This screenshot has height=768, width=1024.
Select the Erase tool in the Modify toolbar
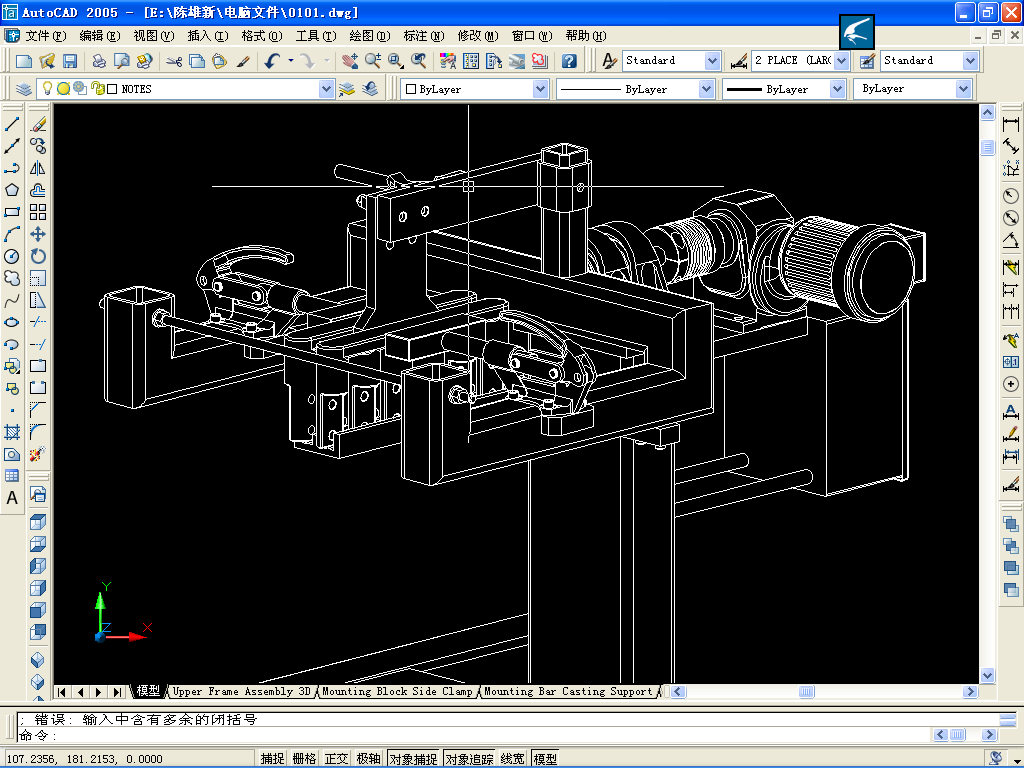(38, 124)
